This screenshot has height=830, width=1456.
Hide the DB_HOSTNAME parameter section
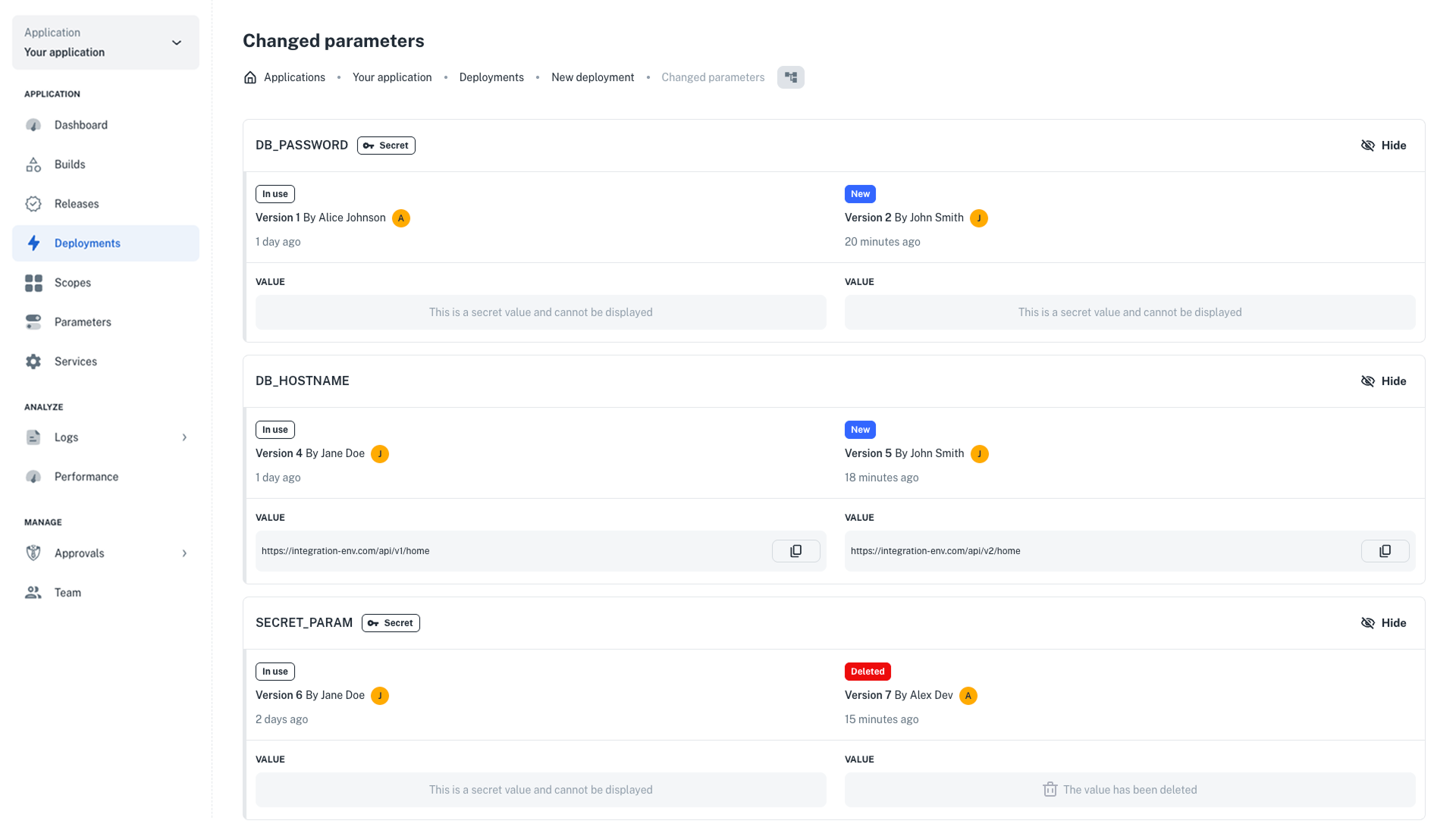coord(1383,381)
